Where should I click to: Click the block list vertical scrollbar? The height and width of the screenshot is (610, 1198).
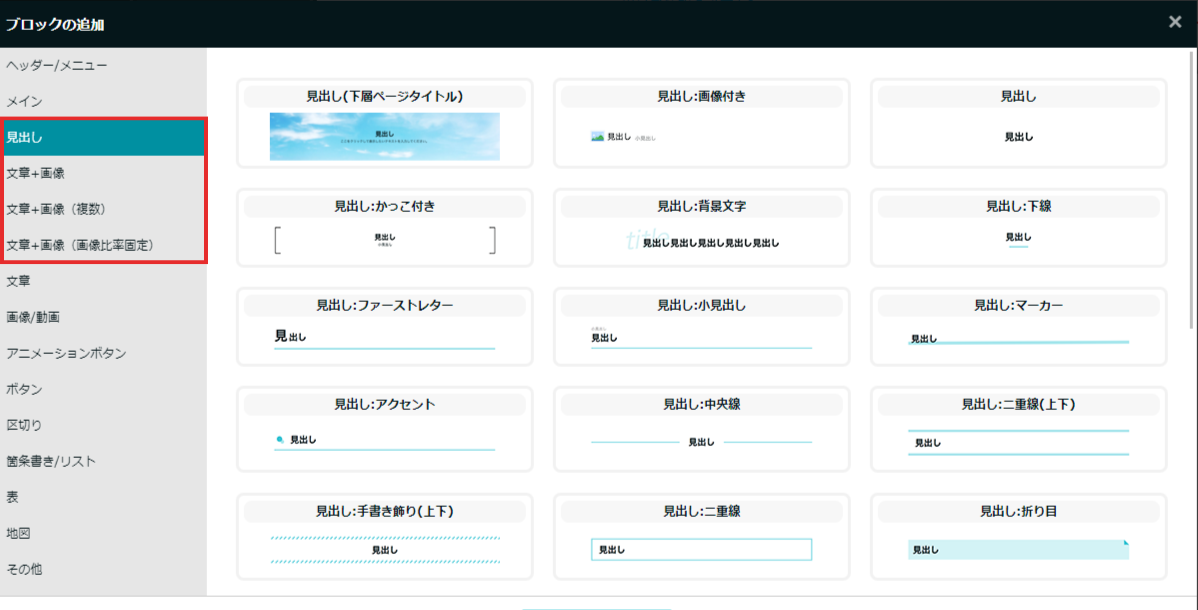tap(1193, 190)
